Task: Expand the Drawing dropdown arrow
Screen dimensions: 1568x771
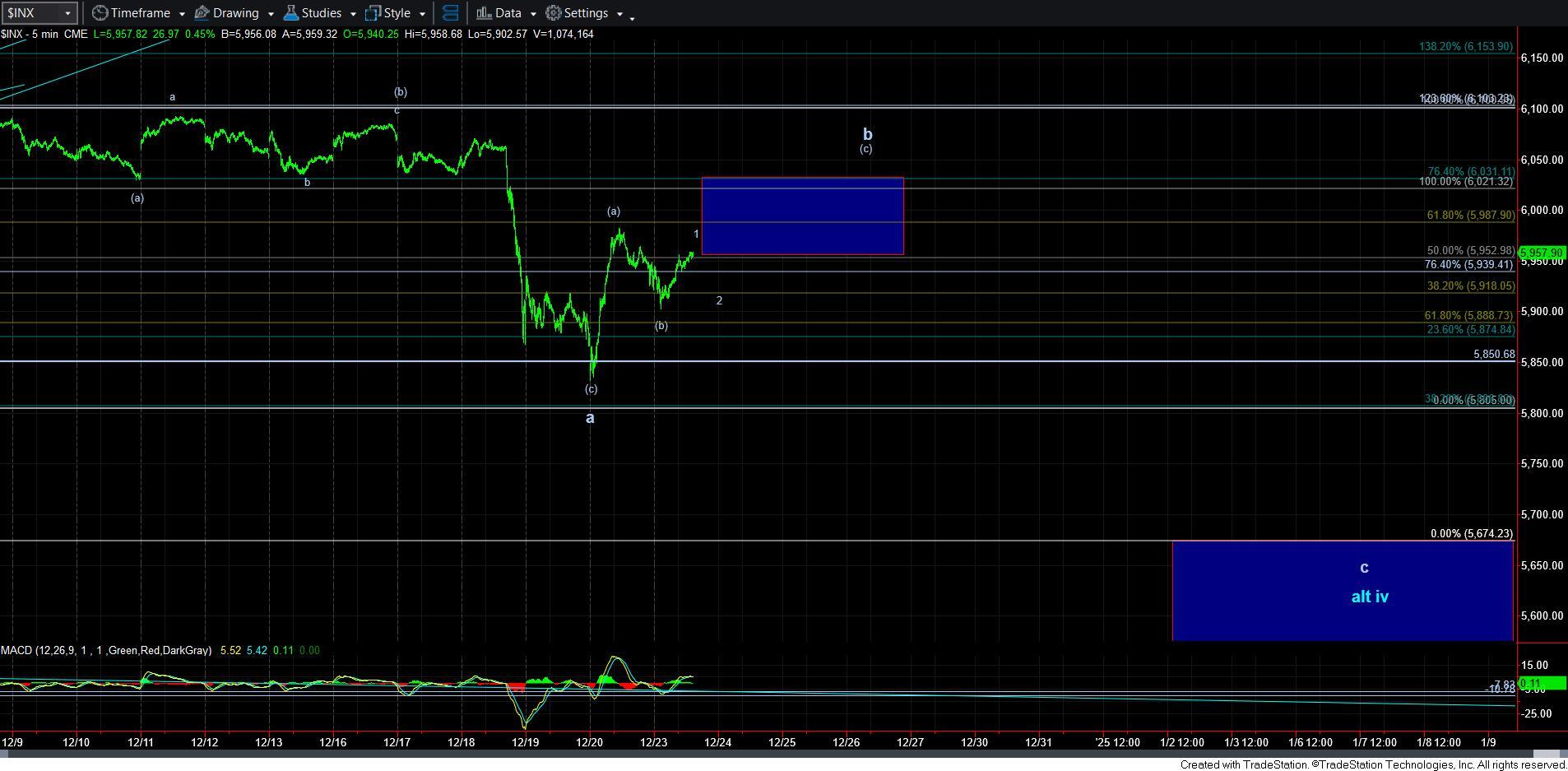Action: coord(270,14)
